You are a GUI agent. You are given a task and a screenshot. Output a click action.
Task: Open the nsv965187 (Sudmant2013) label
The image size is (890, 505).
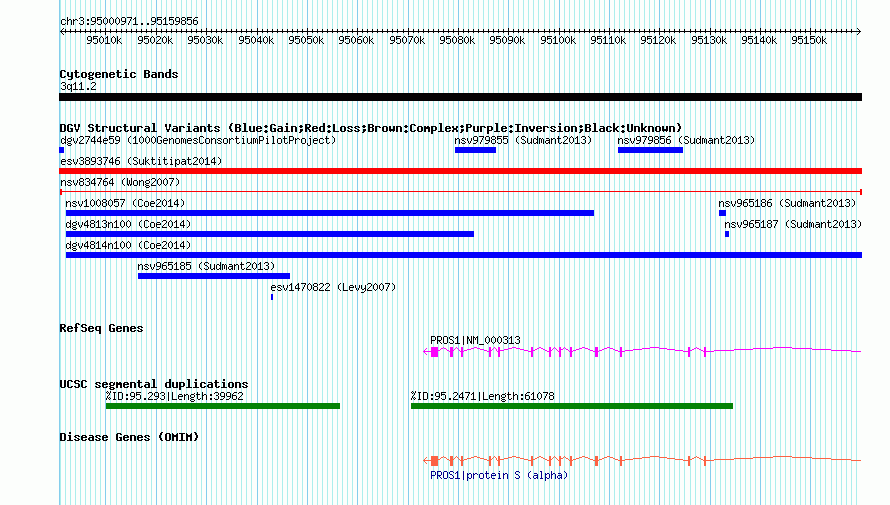click(x=793, y=224)
